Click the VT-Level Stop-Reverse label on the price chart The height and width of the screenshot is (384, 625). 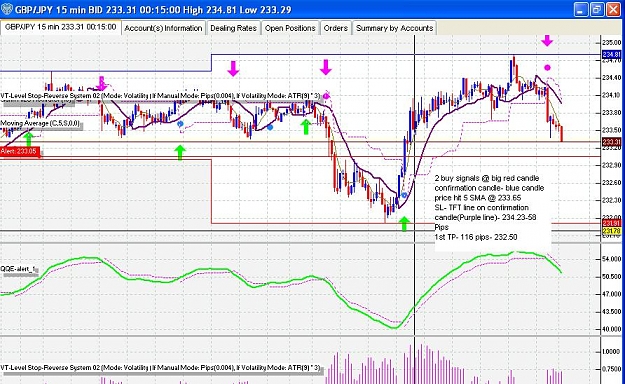(x=159, y=96)
